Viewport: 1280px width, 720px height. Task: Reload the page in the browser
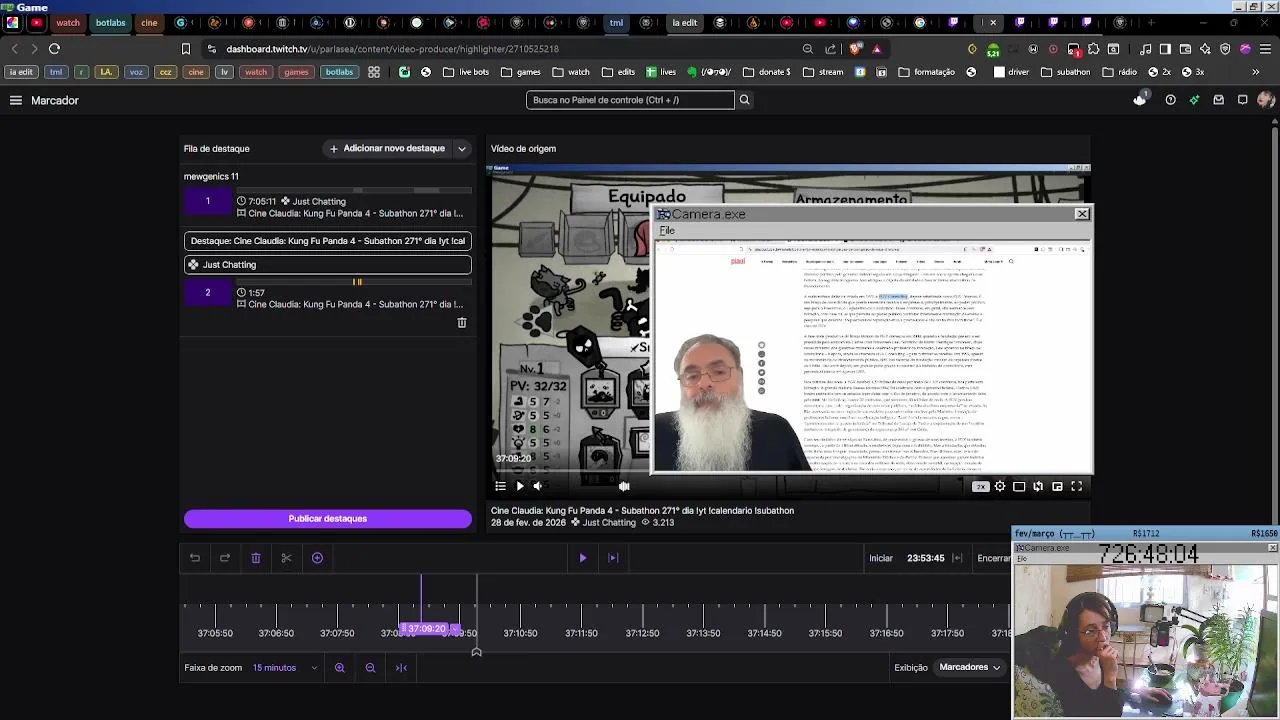click(x=55, y=48)
